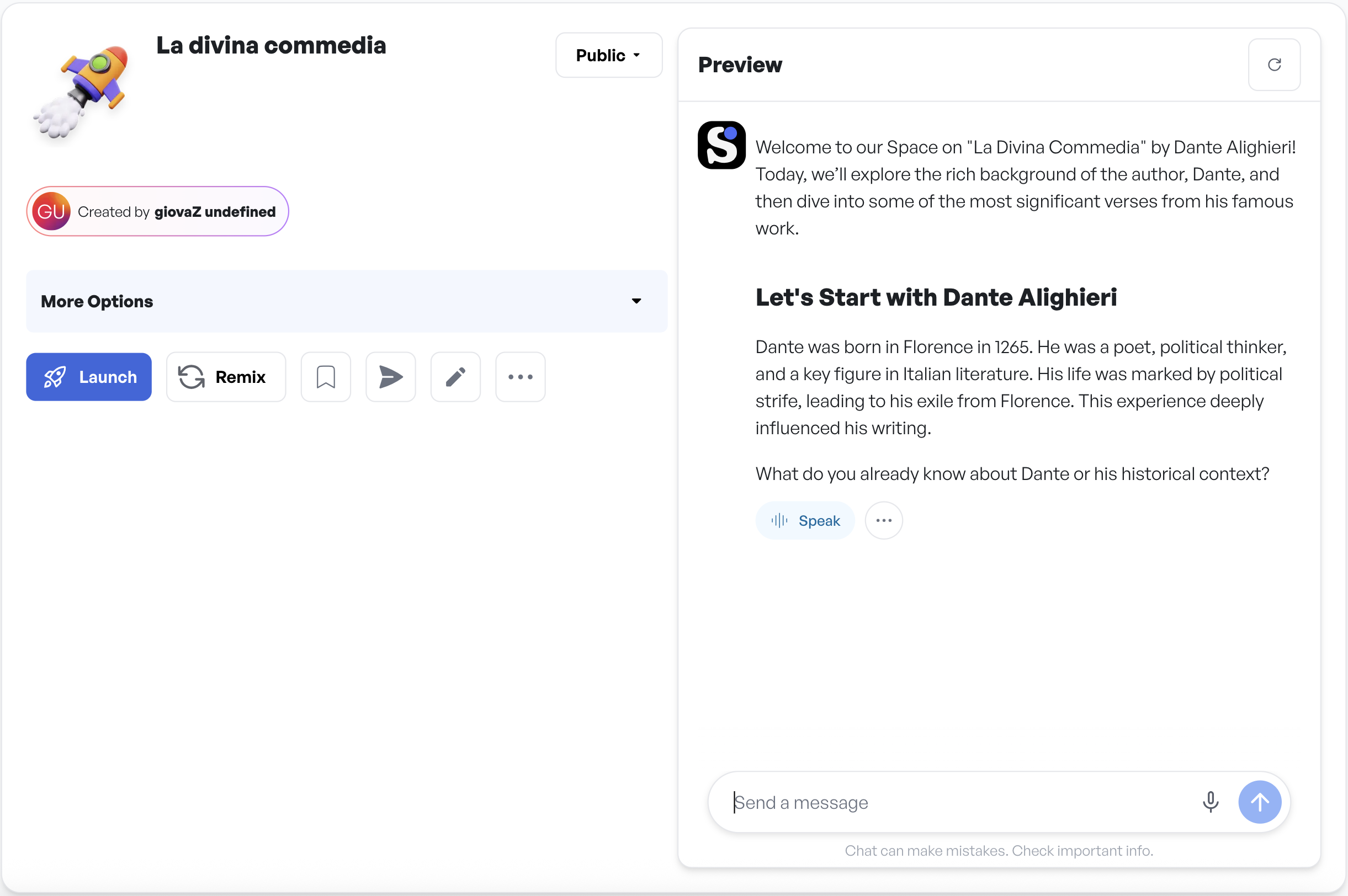1348x896 pixels.
Task: Open the Public visibility dropdown
Action: (x=608, y=55)
